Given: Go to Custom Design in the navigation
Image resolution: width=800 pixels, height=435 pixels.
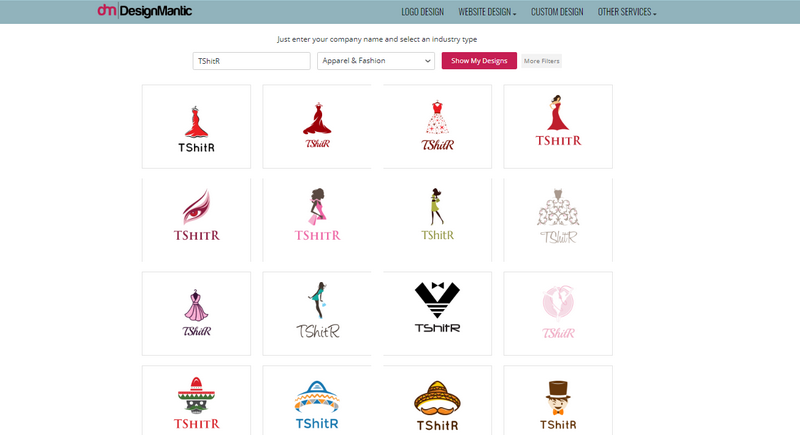Looking at the screenshot, I should click(557, 12).
